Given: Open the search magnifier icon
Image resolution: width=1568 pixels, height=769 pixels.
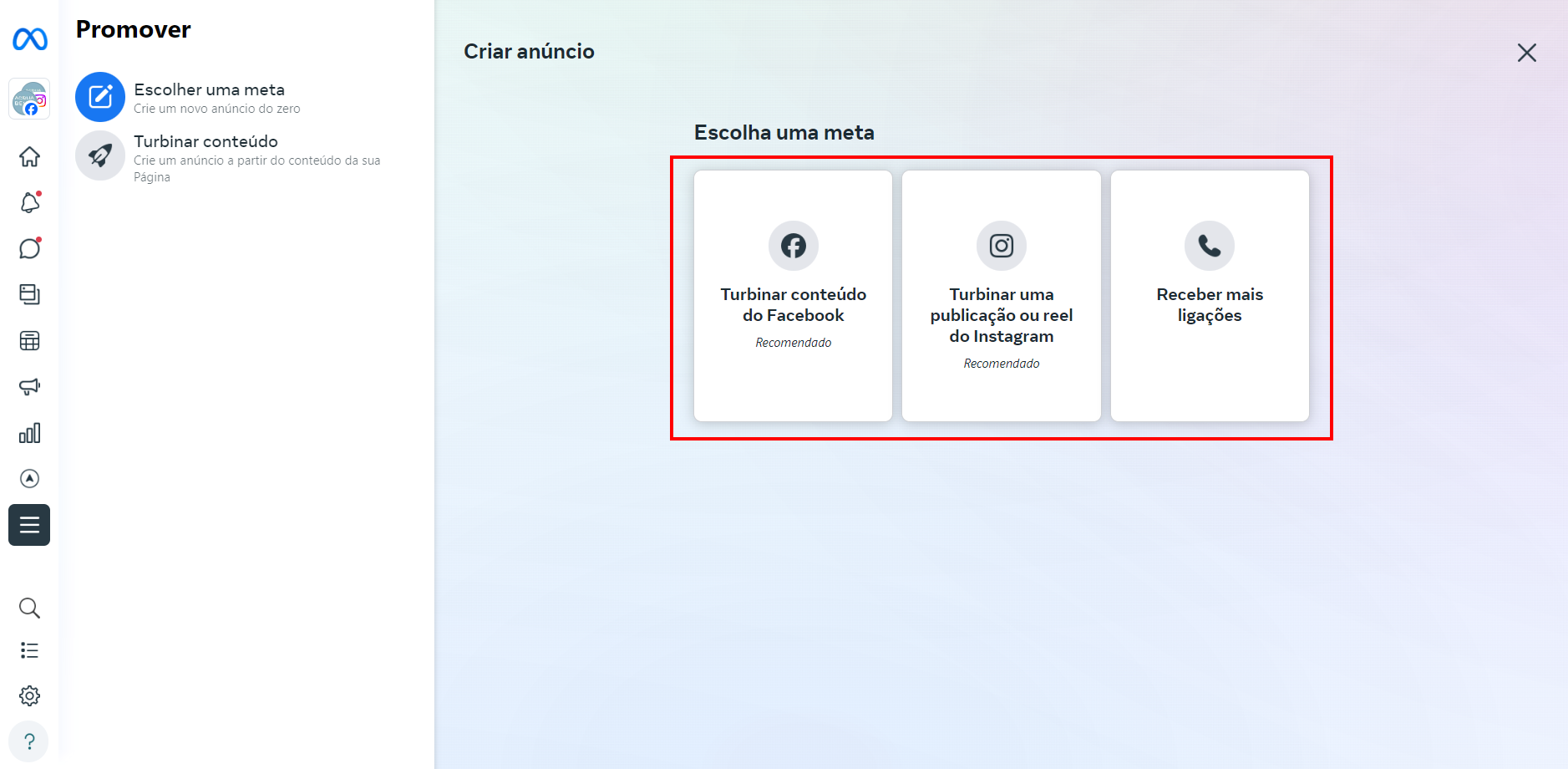Looking at the screenshot, I should 29,608.
